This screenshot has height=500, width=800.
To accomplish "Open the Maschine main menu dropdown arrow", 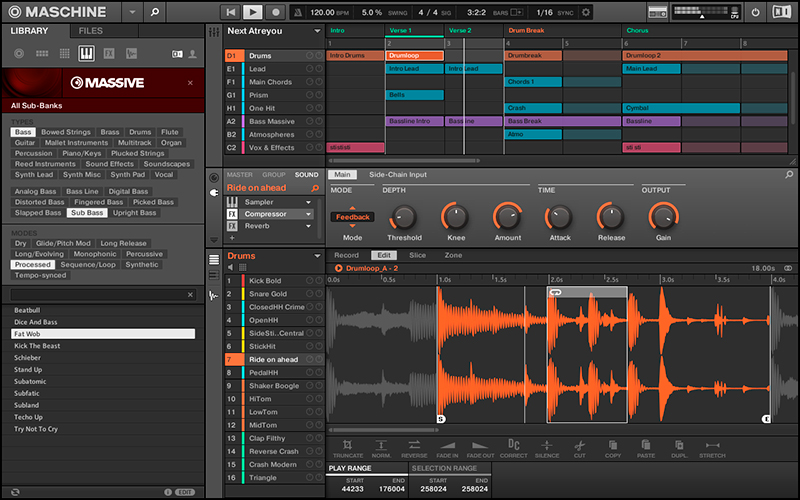I will pos(134,12).
